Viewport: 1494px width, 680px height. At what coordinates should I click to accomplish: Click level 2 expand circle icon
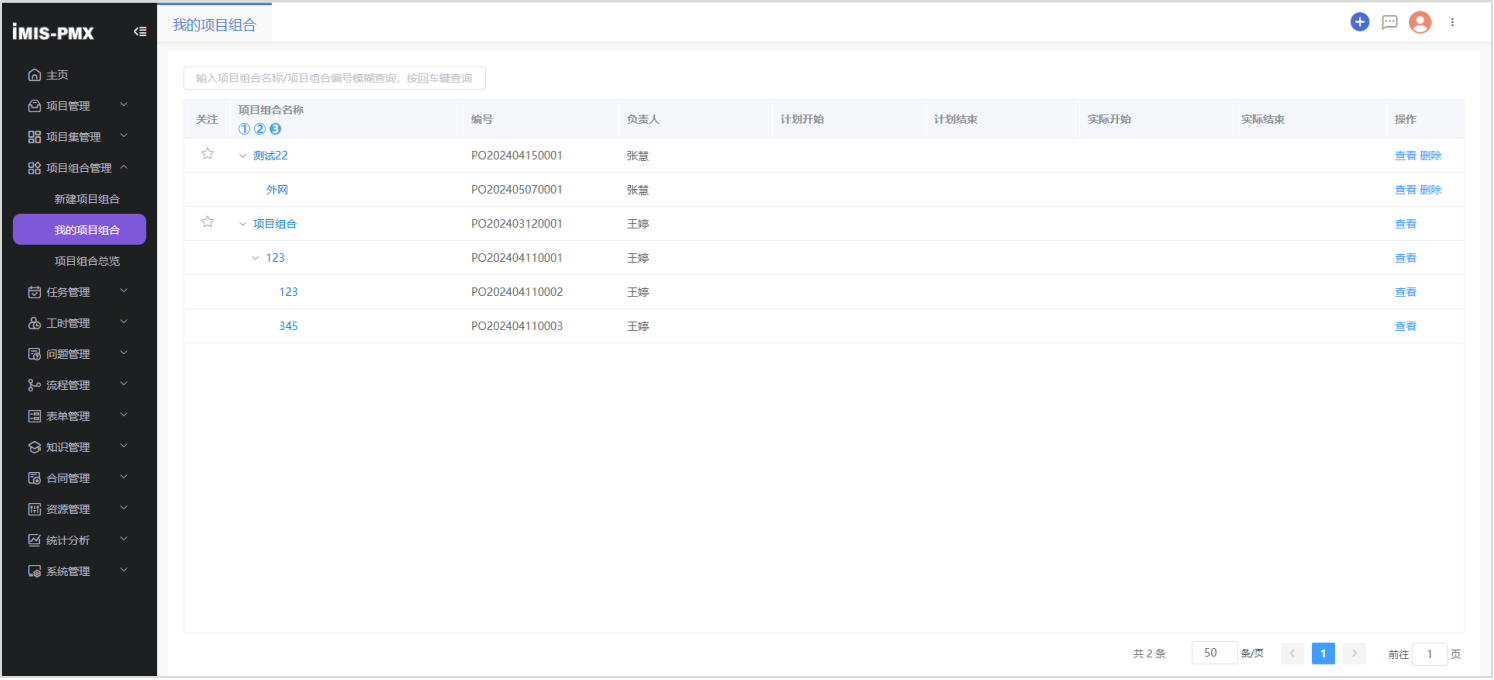260,129
